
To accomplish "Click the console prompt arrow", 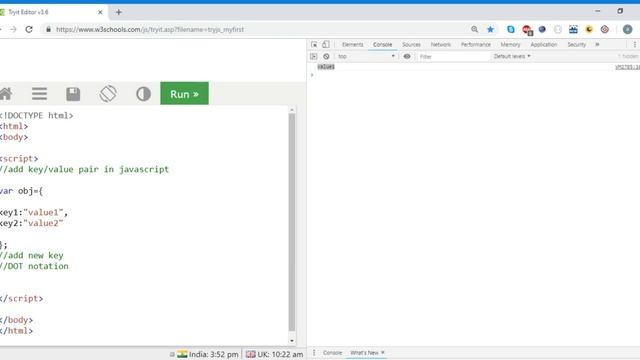I will 312,75.
